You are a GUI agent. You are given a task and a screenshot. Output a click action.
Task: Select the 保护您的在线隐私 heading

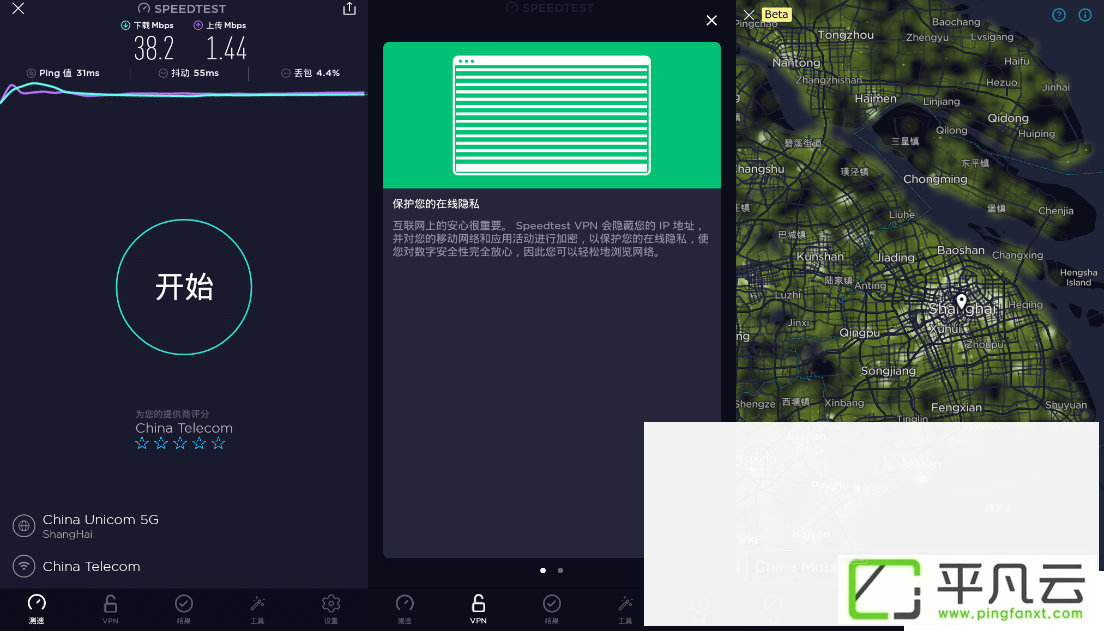(436, 204)
